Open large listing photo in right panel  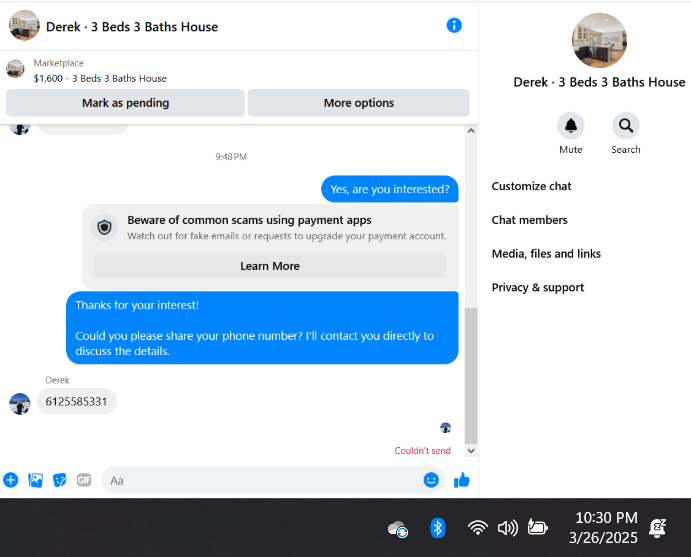coord(599,41)
